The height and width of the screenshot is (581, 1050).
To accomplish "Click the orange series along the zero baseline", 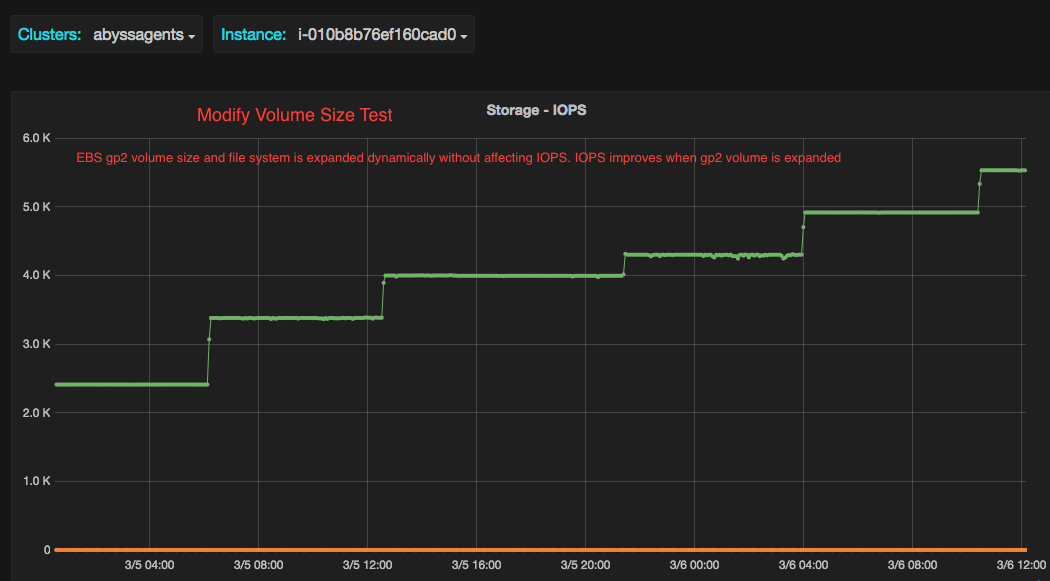I will point(500,549).
